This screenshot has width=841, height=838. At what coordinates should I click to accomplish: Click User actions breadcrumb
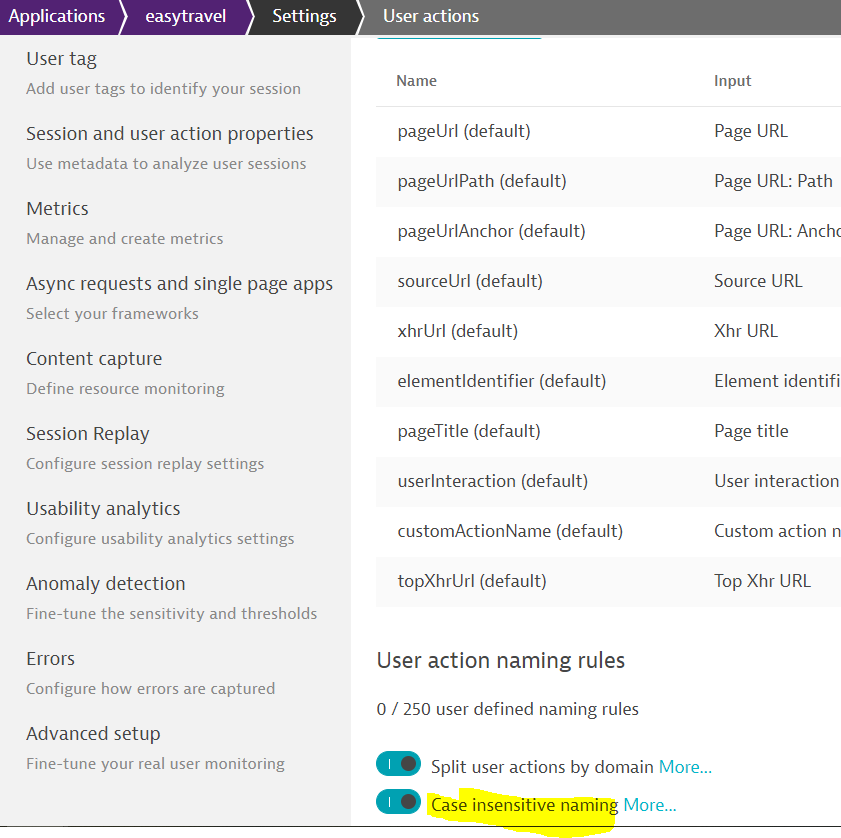[431, 16]
